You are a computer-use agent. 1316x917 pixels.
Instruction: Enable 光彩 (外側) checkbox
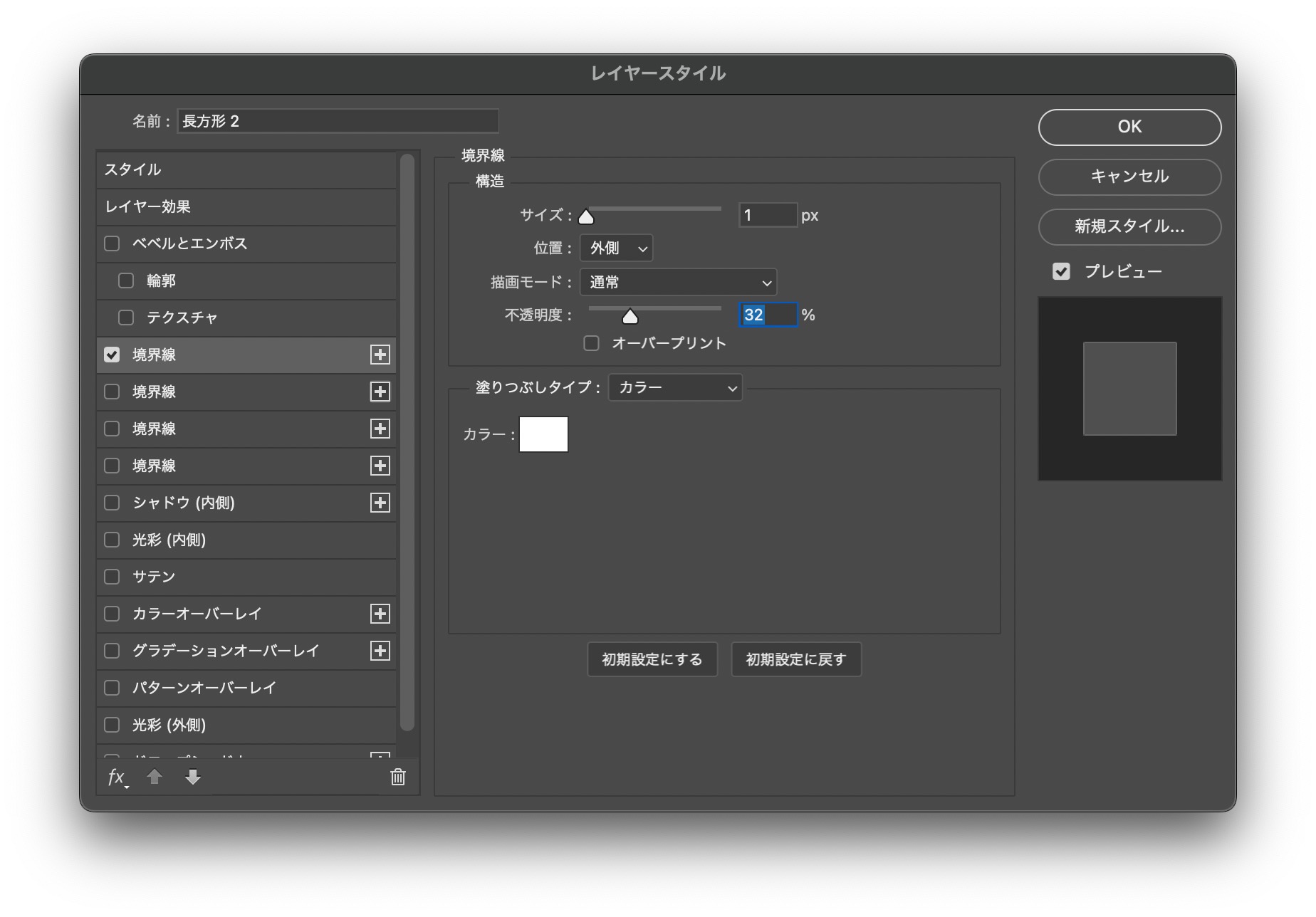point(112,725)
